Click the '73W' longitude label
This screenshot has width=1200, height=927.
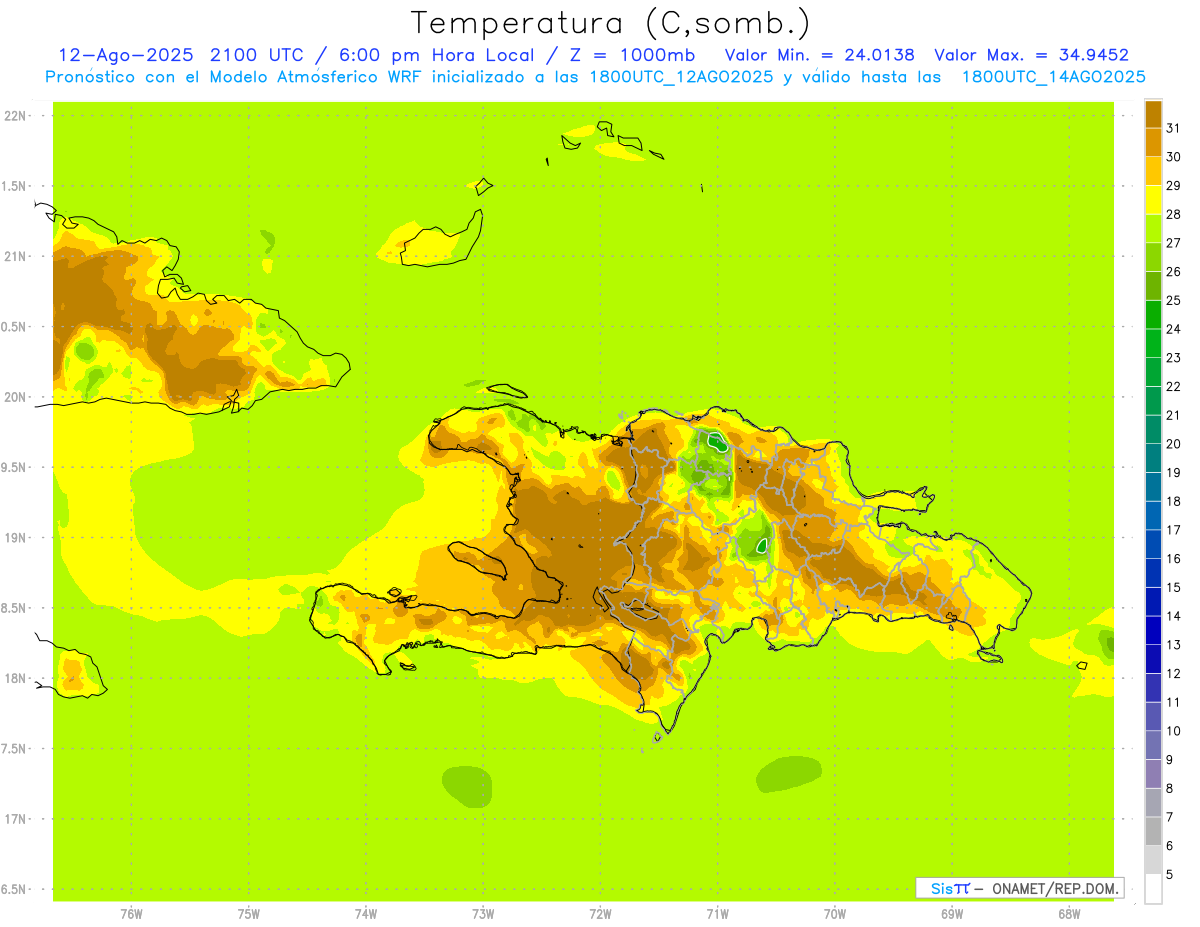pos(483,914)
